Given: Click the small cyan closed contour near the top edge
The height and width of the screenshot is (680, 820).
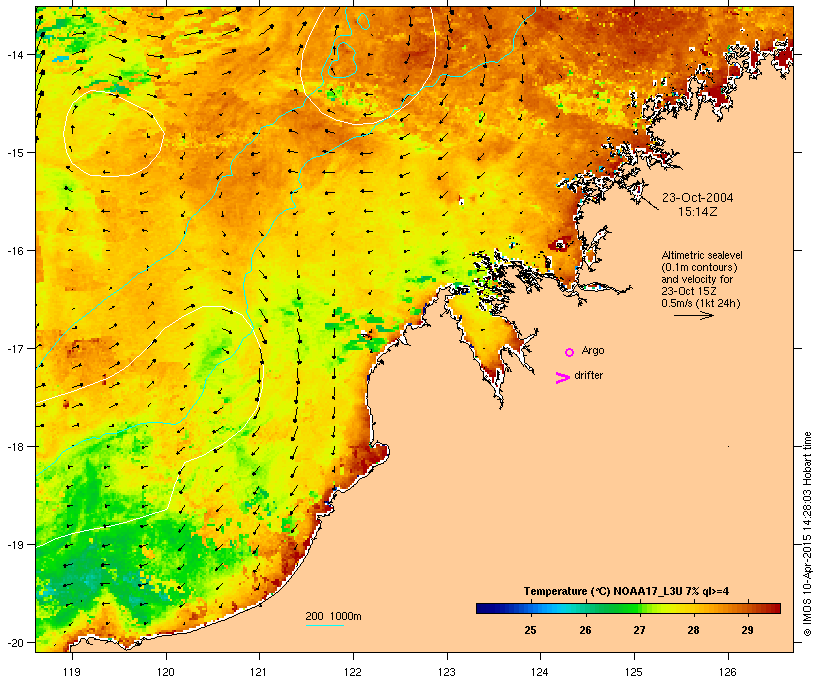Looking at the screenshot, I should (363, 21).
